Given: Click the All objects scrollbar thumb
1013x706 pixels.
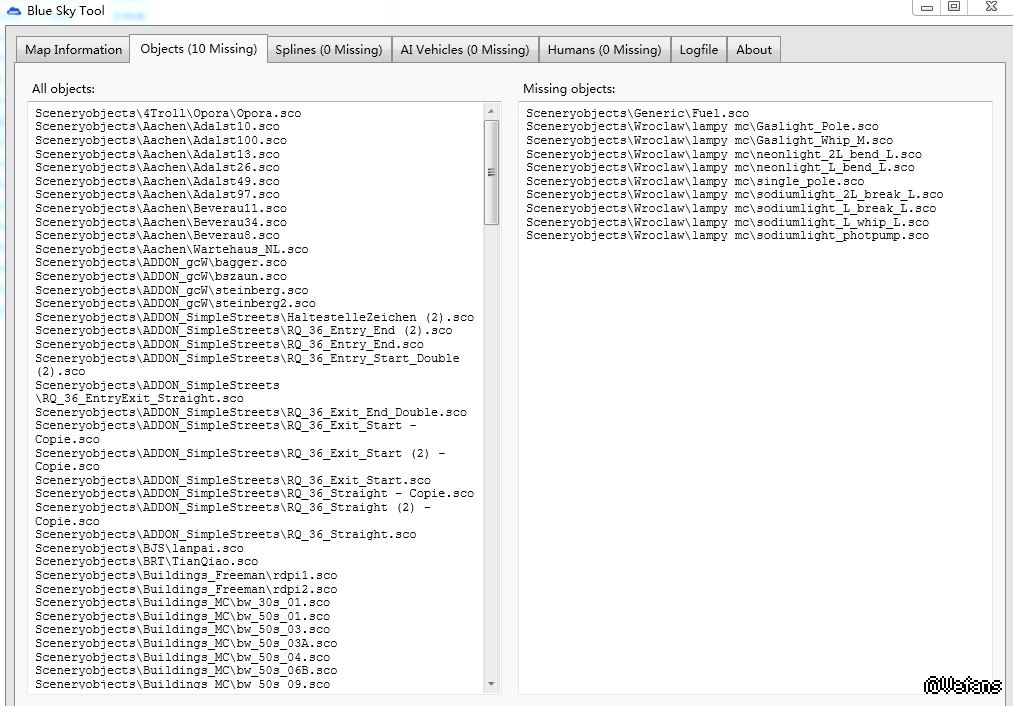Looking at the screenshot, I should click(491, 172).
